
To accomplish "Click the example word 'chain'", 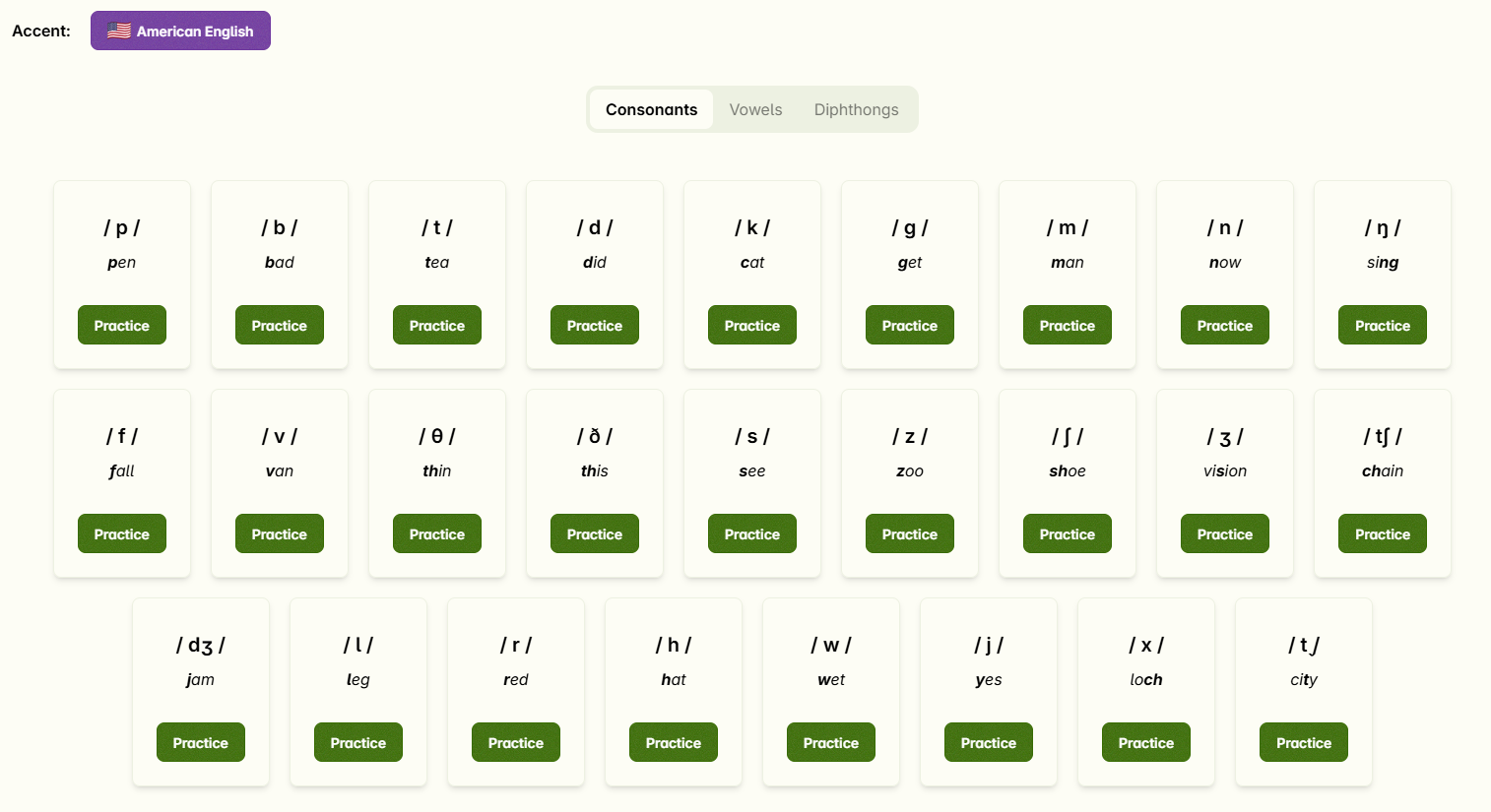I will [x=1383, y=471].
